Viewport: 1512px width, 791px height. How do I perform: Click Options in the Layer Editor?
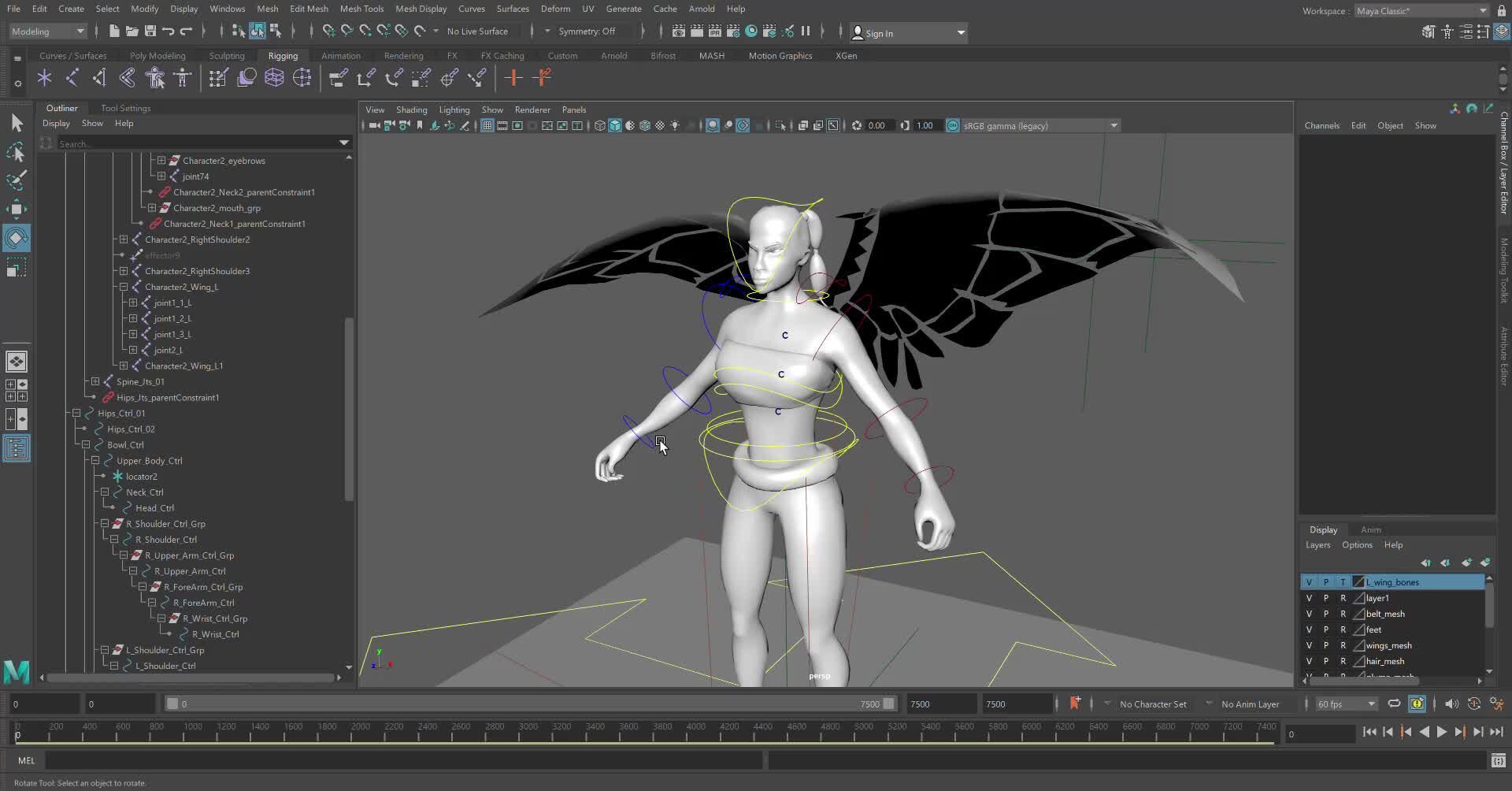(x=1357, y=544)
